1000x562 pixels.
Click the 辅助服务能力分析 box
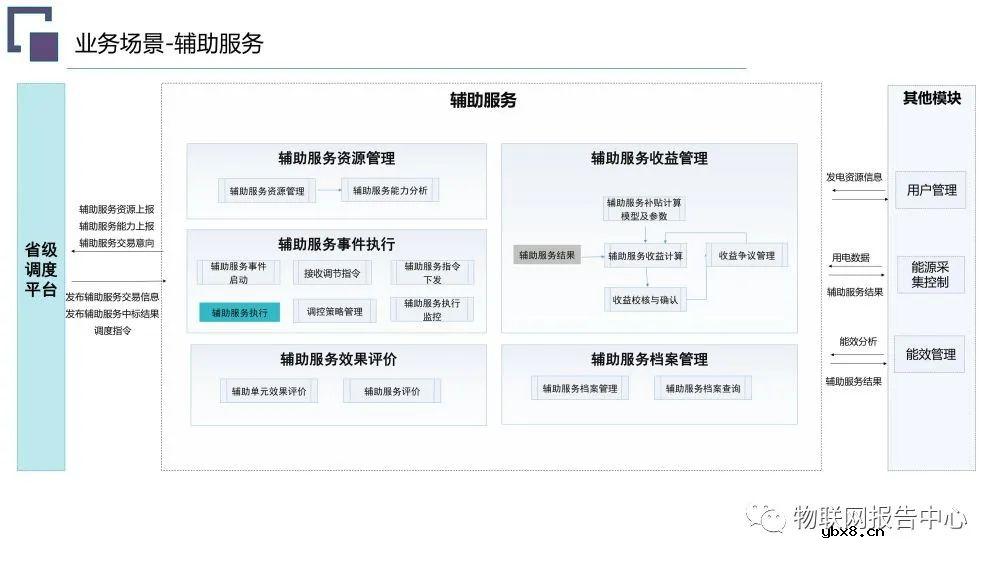click(x=390, y=190)
